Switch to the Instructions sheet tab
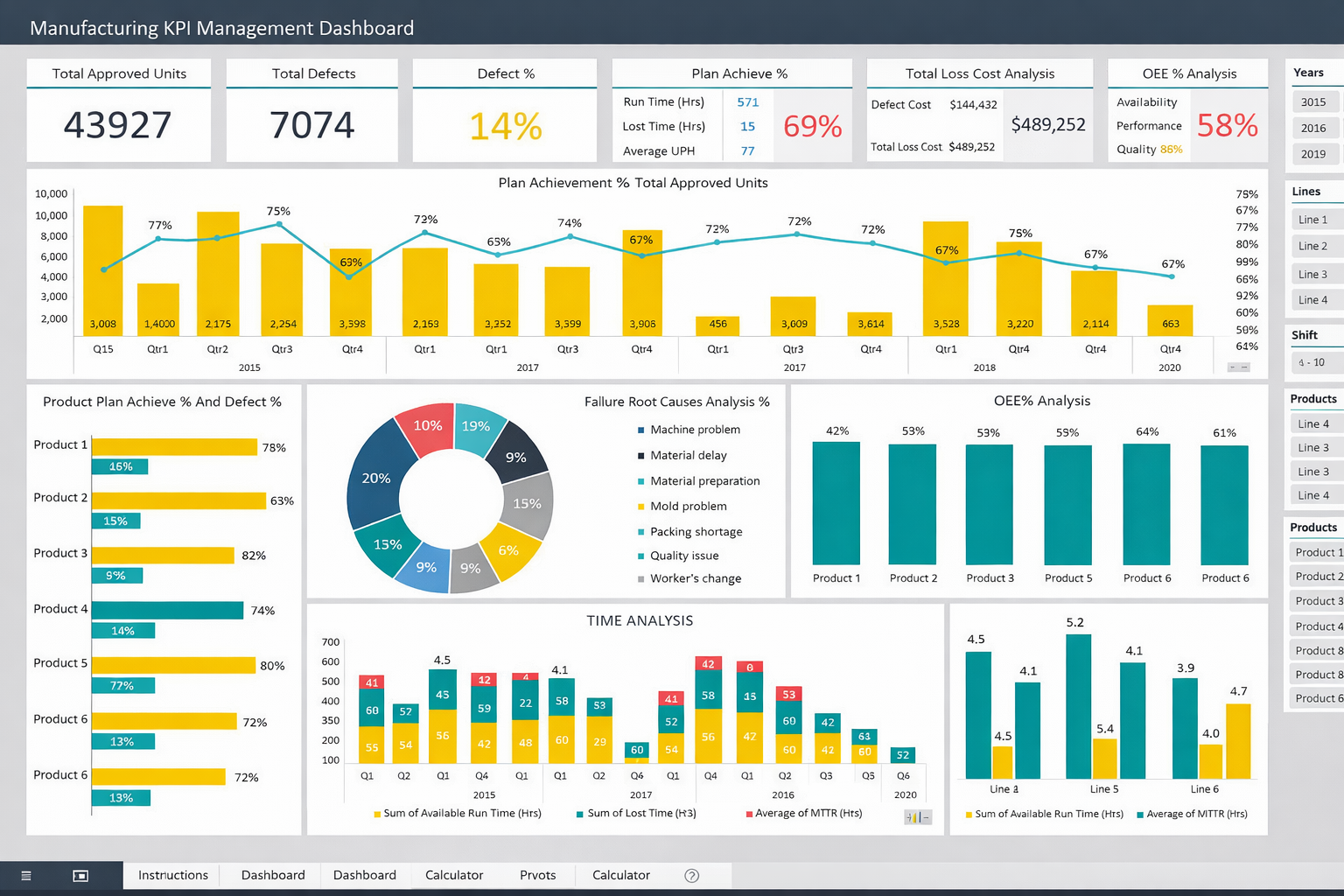The height and width of the screenshot is (896, 1344). 173,876
